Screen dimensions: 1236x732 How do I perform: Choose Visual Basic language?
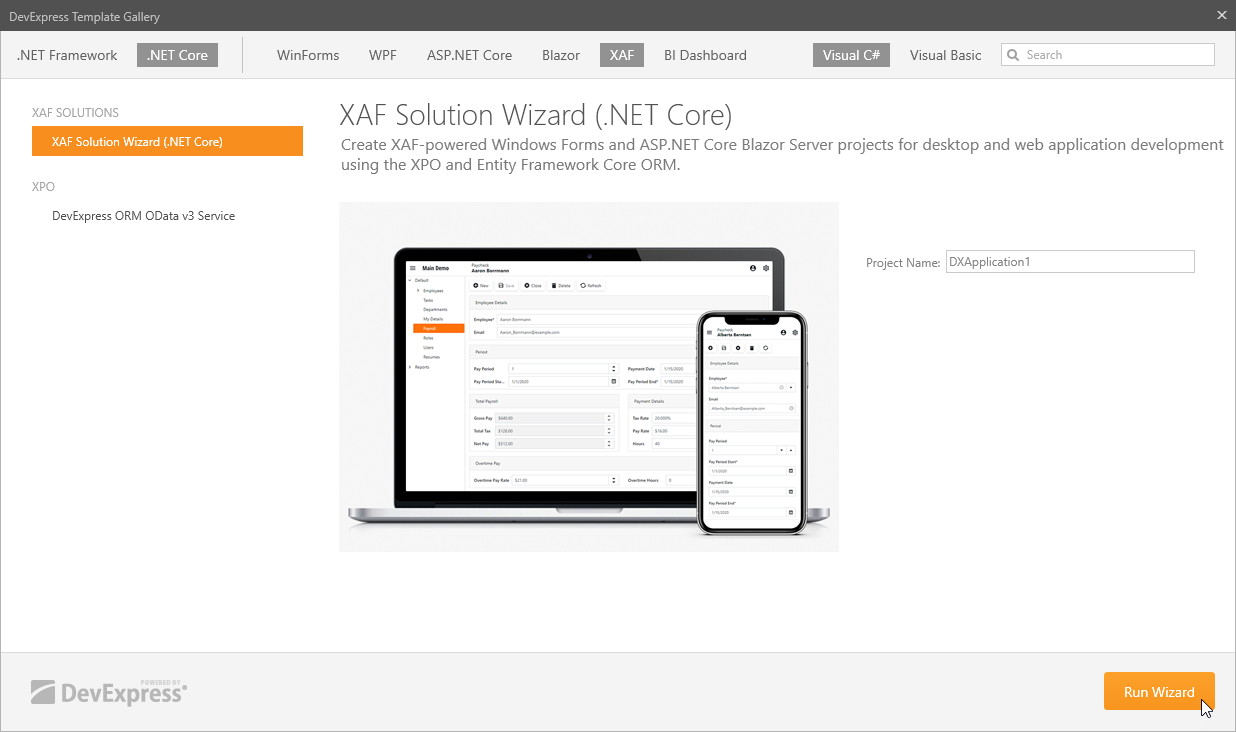click(945, 55)
